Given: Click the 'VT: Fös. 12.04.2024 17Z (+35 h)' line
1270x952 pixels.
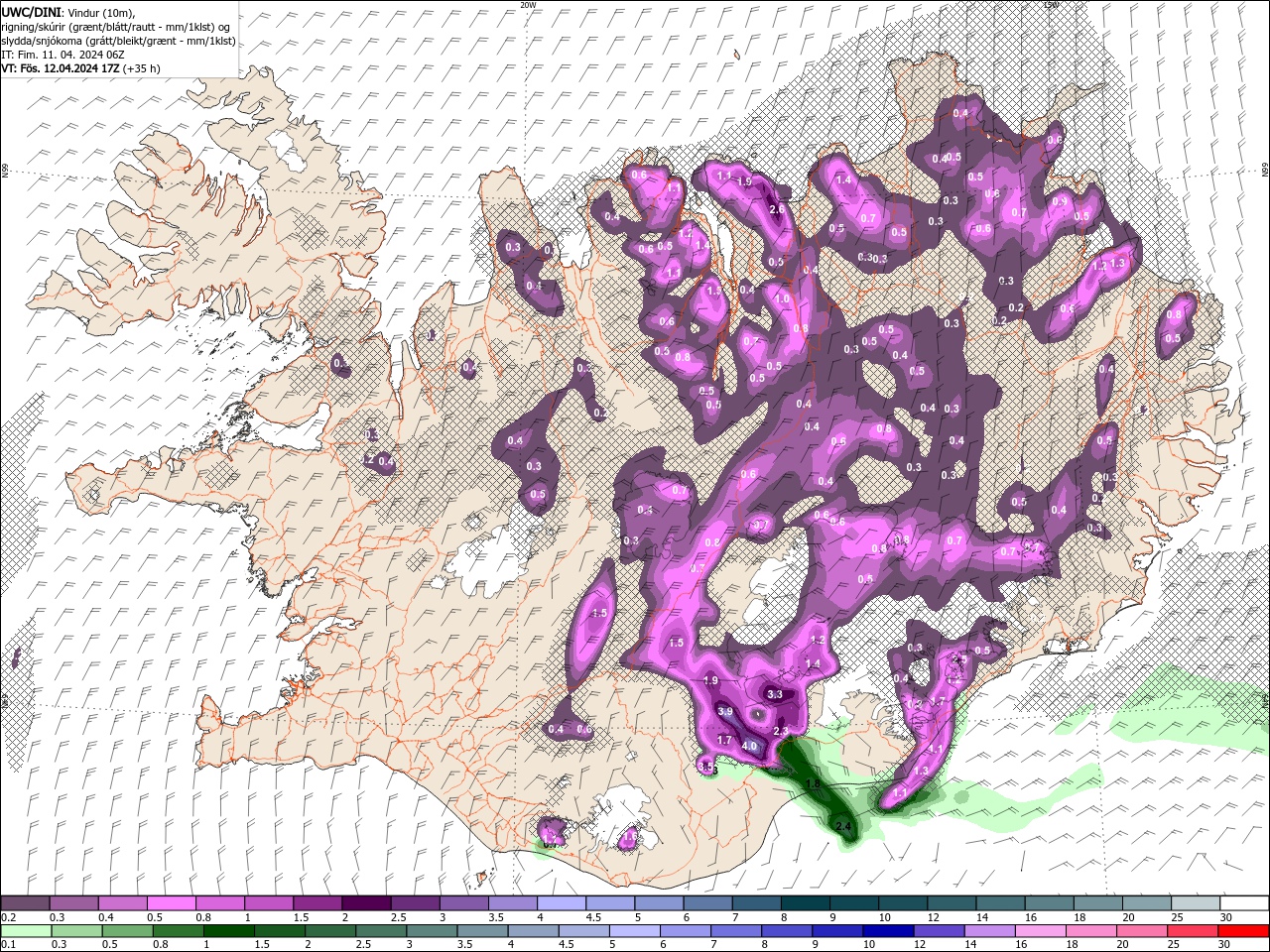Looking at the screenshot, I should 80,68.
